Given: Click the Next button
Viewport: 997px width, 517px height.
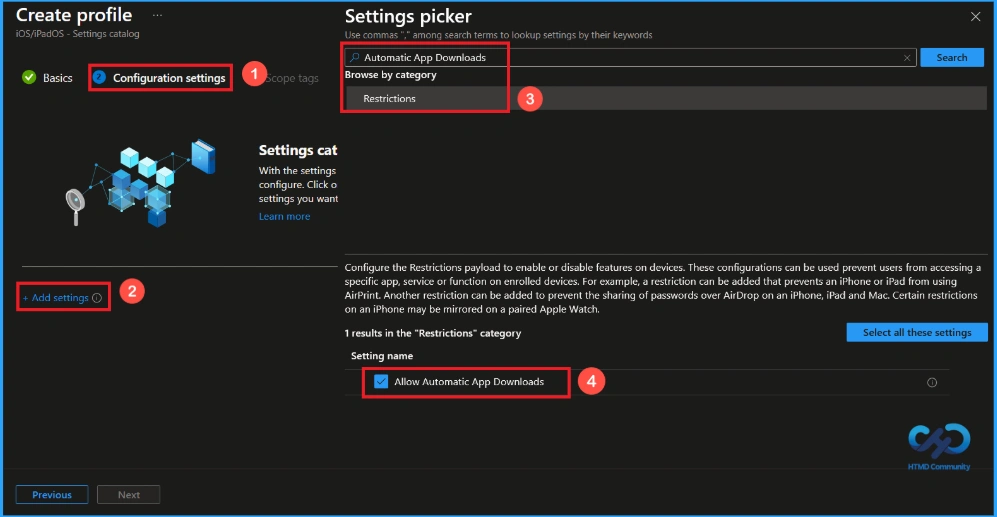Looking at the screenshot, I should click(128, 494).
